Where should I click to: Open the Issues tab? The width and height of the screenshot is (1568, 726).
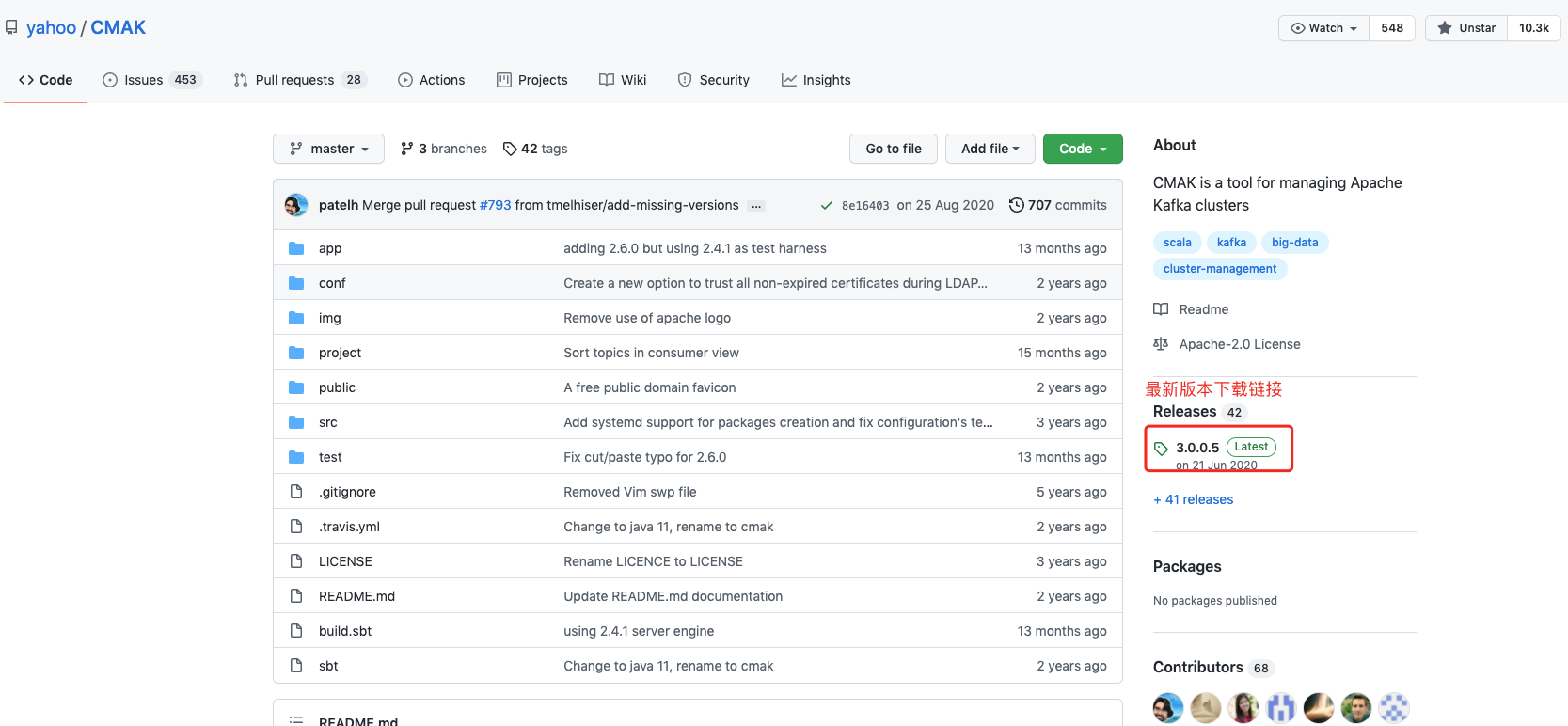point(152,80)
